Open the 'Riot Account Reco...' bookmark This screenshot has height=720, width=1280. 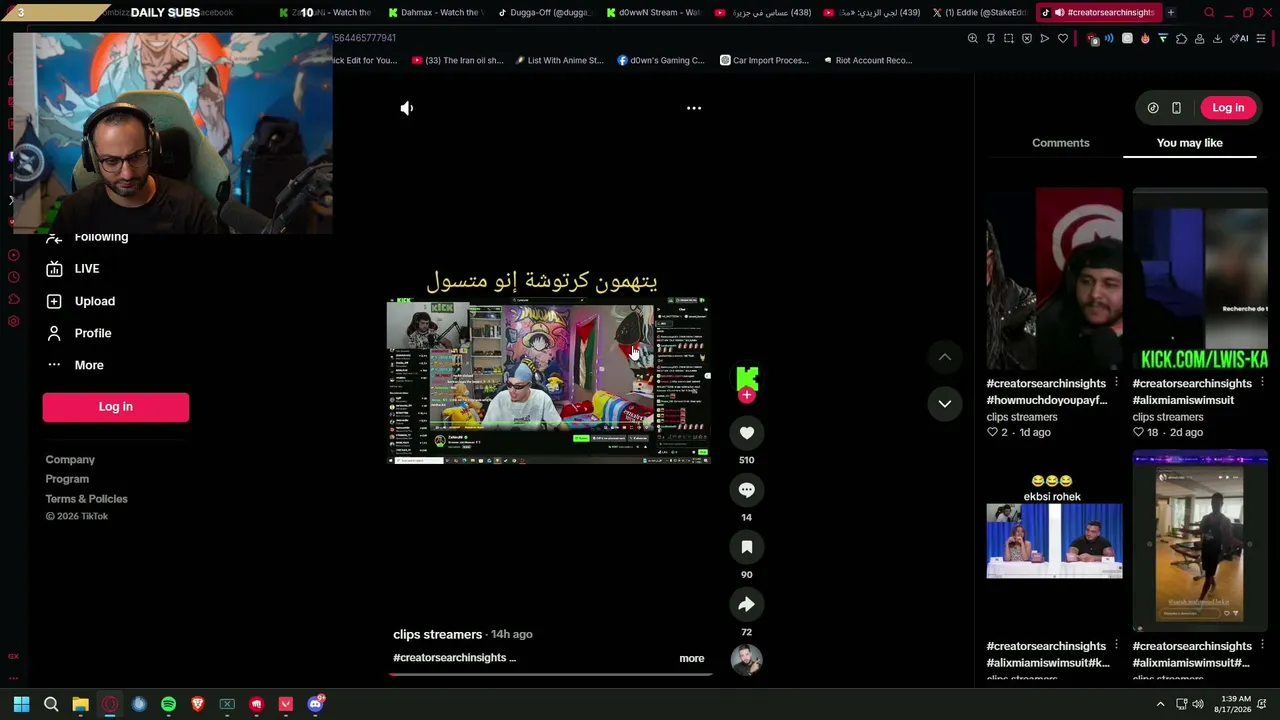click(868, 60)
